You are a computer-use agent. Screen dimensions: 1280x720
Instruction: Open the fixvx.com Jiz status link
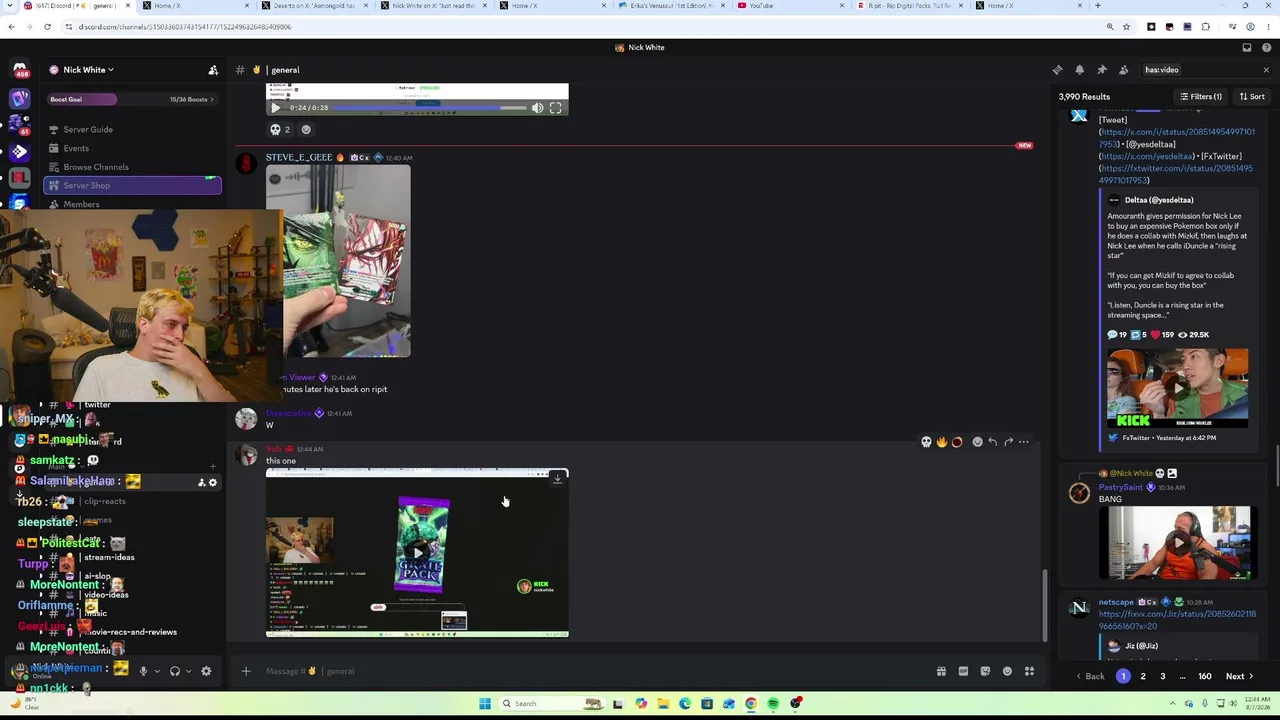pos(1177,620)
